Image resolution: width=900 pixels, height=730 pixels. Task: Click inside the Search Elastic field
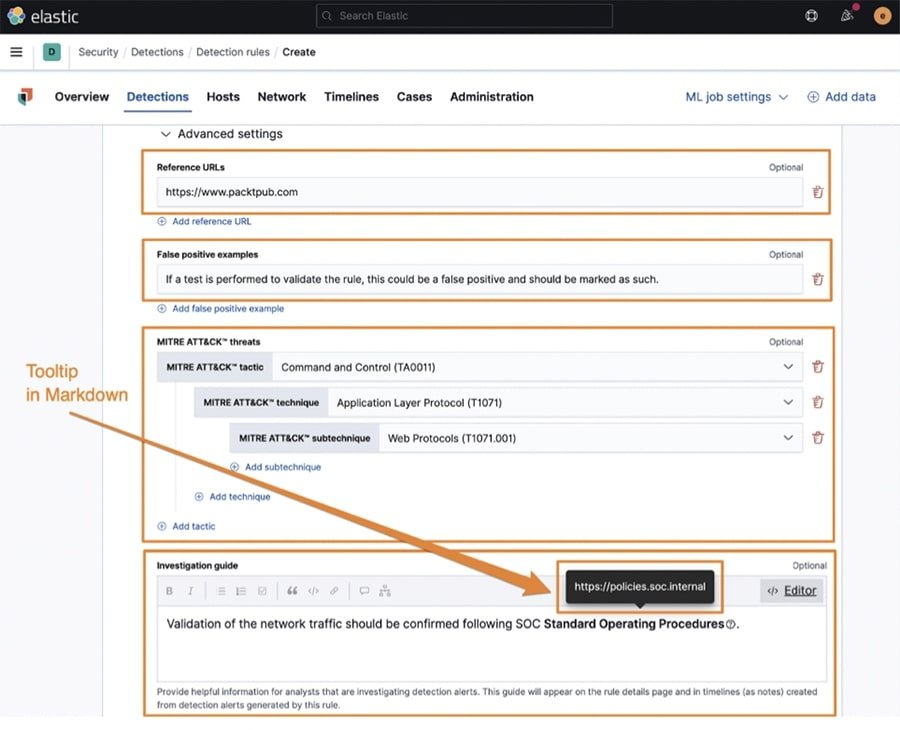(x=463, y=15)
